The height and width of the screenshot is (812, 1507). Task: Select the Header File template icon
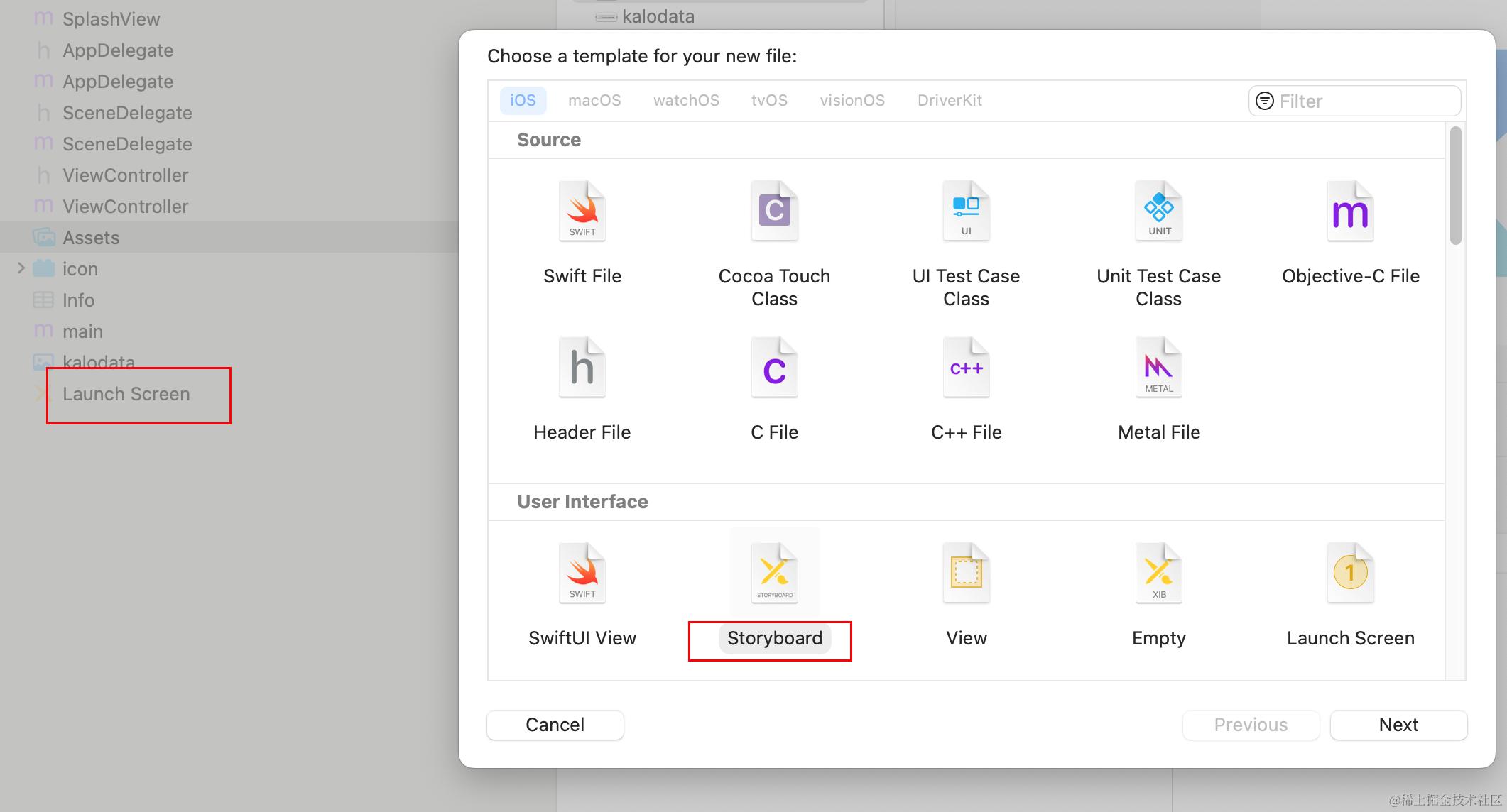[582, 368]
